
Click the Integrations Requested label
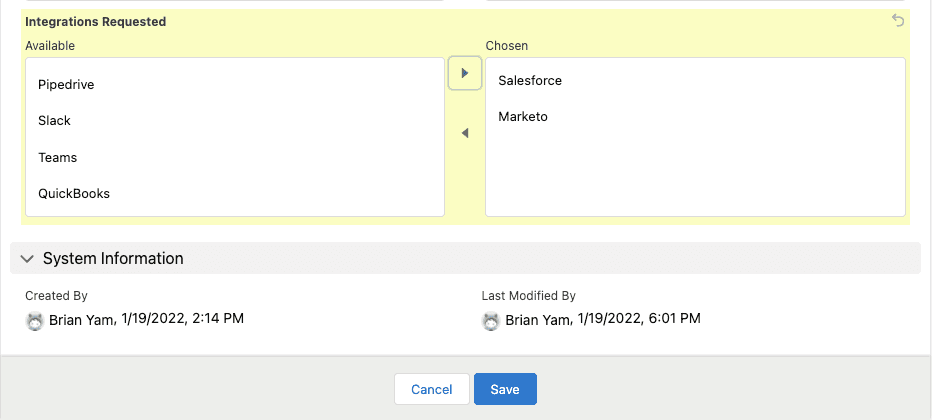(x=96, y=21)
